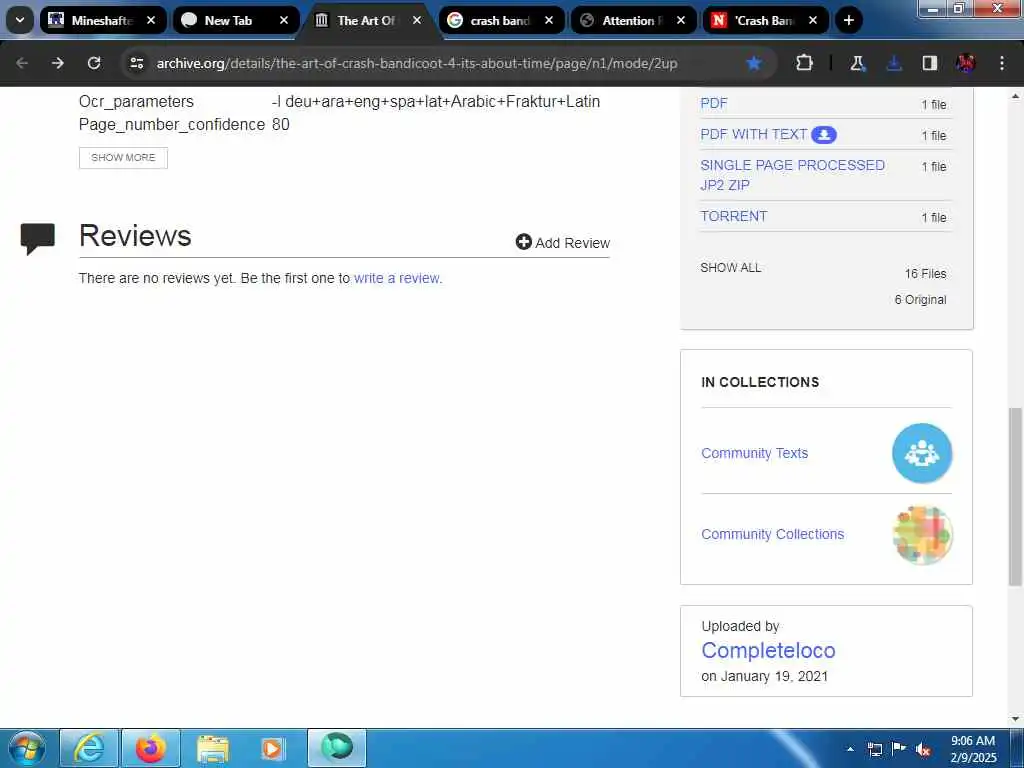
Task: Follow the write a review link
Action: click(x=397, y=278)
